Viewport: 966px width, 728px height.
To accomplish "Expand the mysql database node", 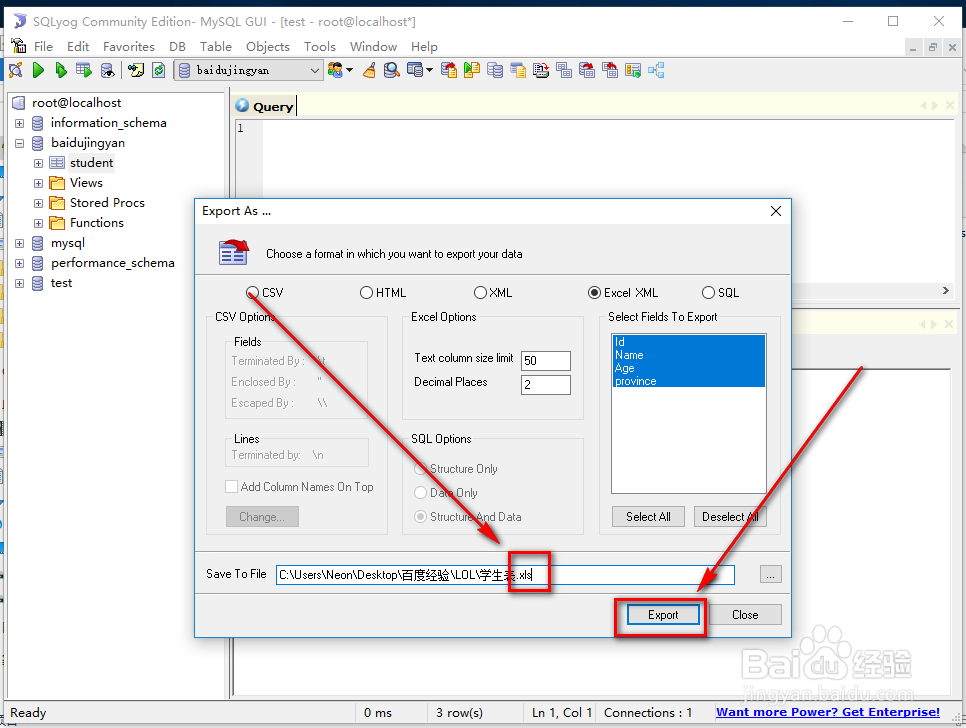I will (20, 243).
